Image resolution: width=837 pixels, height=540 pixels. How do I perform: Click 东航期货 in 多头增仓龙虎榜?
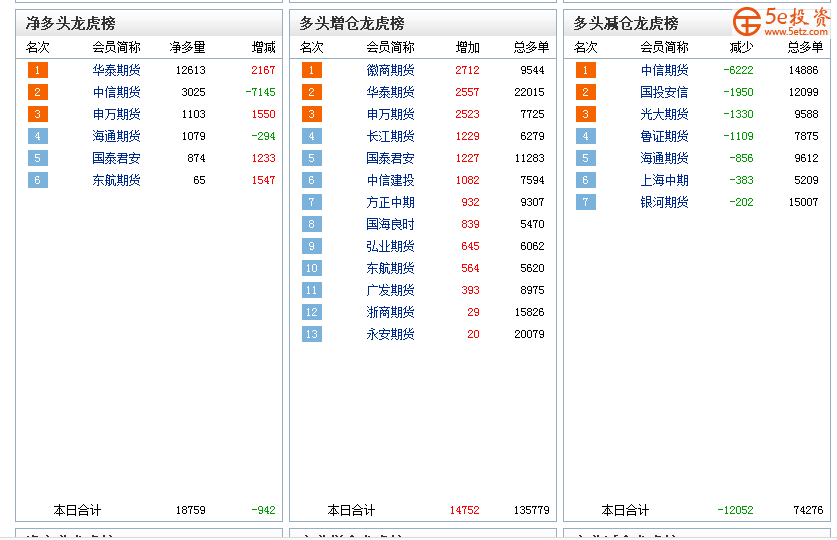click(x=390, y=268)
